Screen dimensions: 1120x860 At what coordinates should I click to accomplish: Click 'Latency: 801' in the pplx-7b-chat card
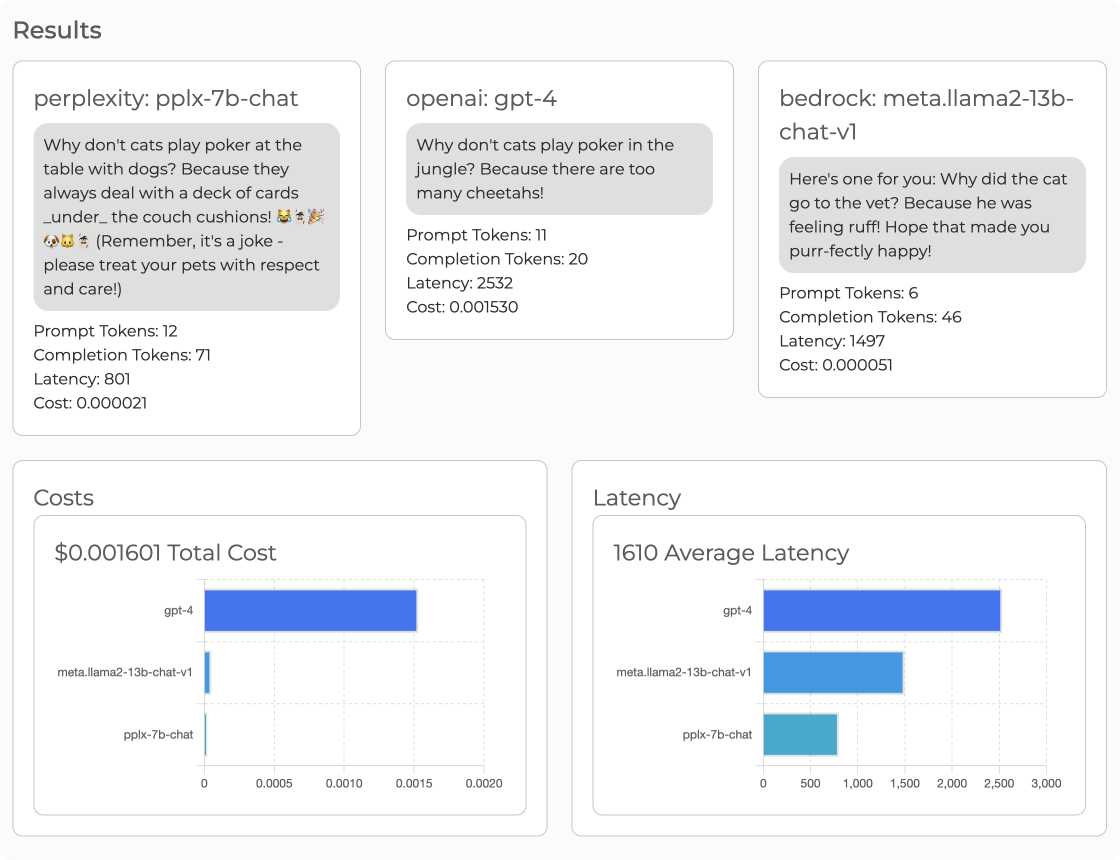click(x=82, y=379)
